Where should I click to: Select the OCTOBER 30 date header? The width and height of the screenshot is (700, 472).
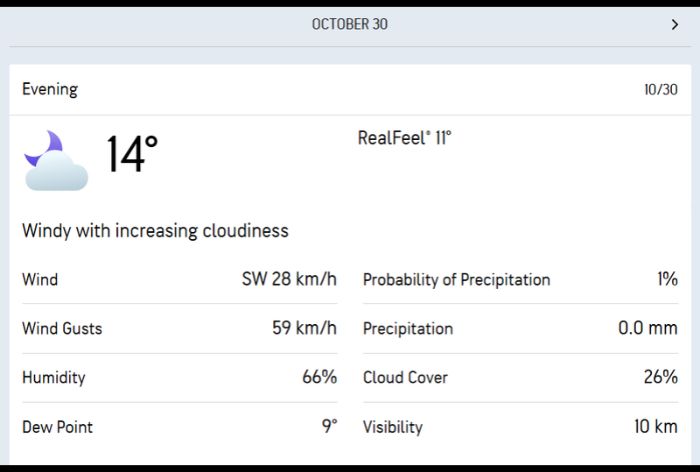(x=350, y=24)
